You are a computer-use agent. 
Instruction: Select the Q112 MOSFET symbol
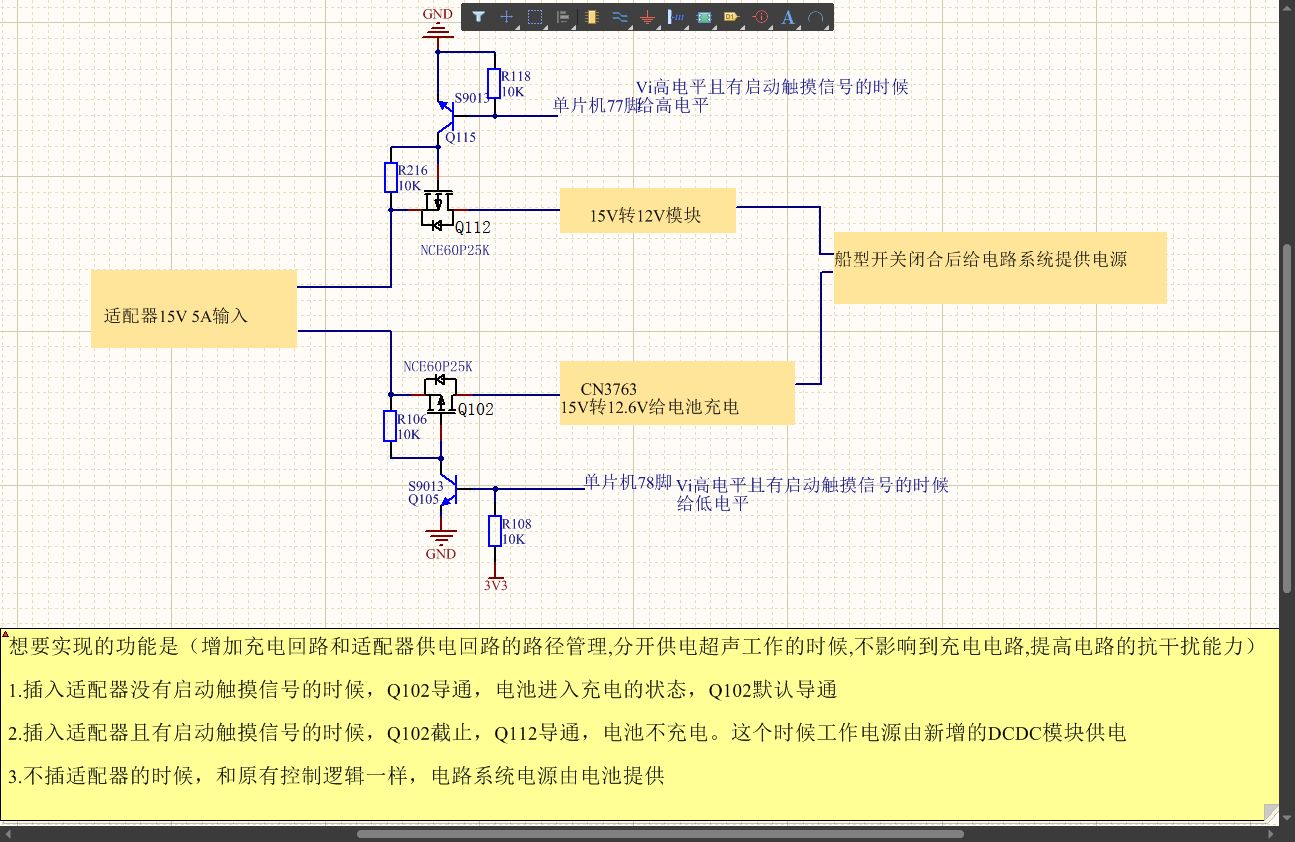click(x=438, y=208)
